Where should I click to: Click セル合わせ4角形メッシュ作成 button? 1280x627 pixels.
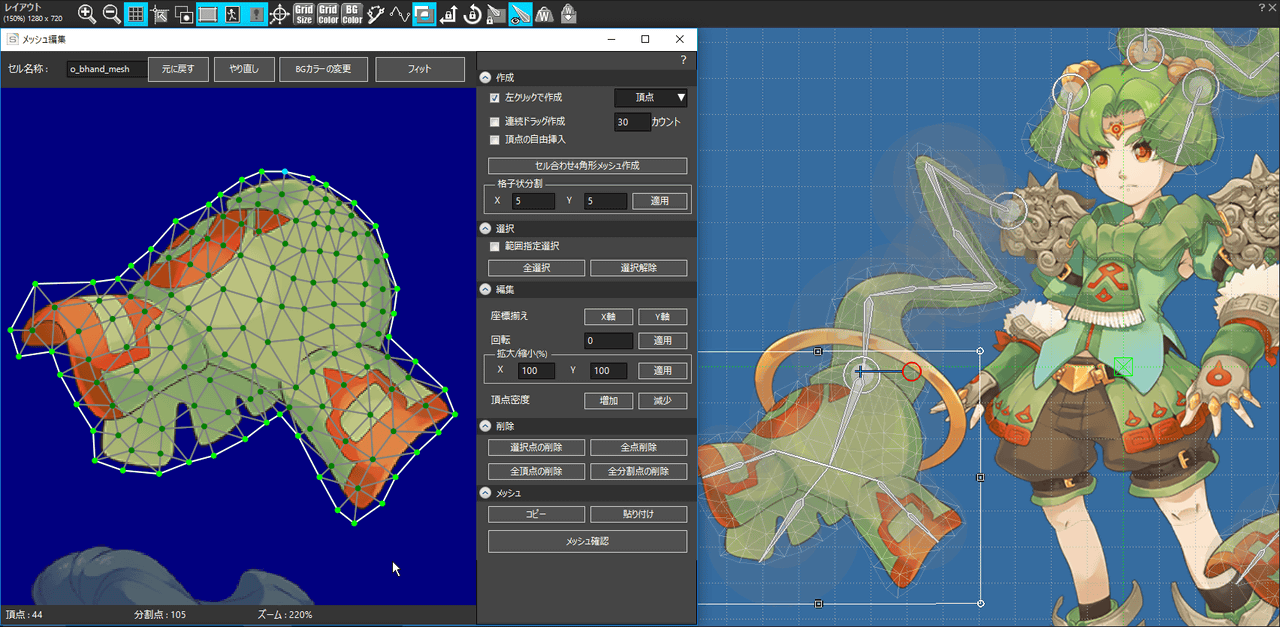tap(588, 165)
